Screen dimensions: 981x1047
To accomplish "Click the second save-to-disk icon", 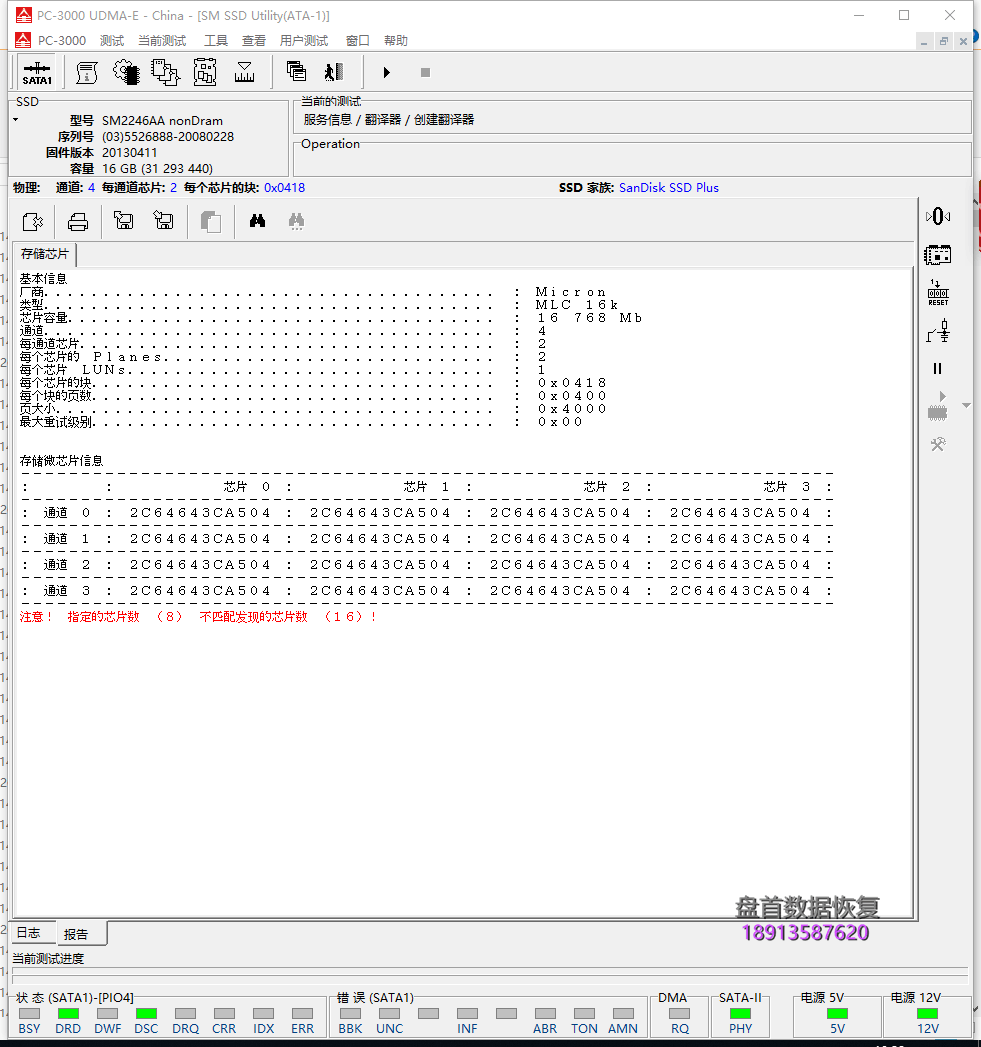I will [163, 220].
